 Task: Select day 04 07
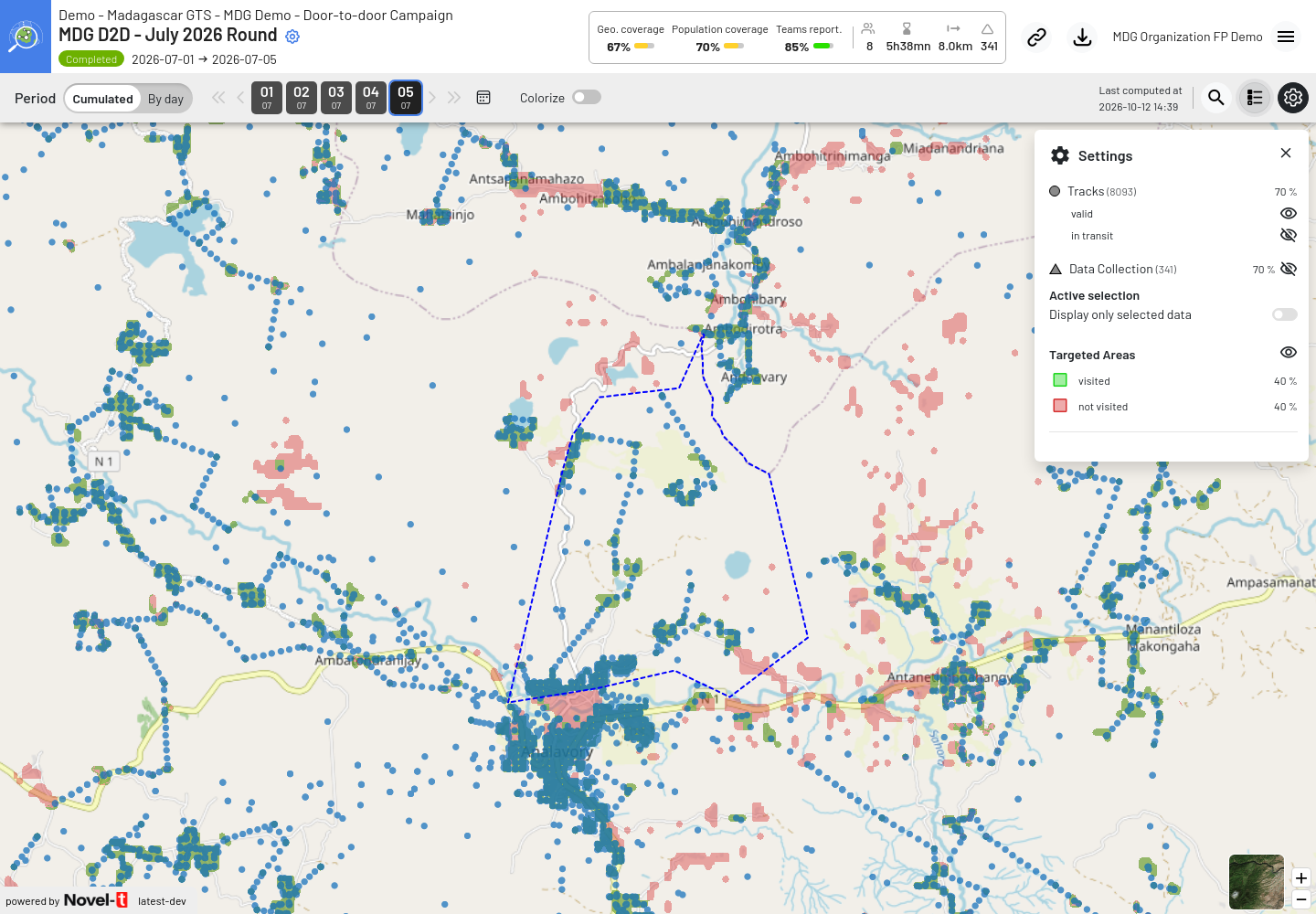pyautogui.click(x=371, y=98)
